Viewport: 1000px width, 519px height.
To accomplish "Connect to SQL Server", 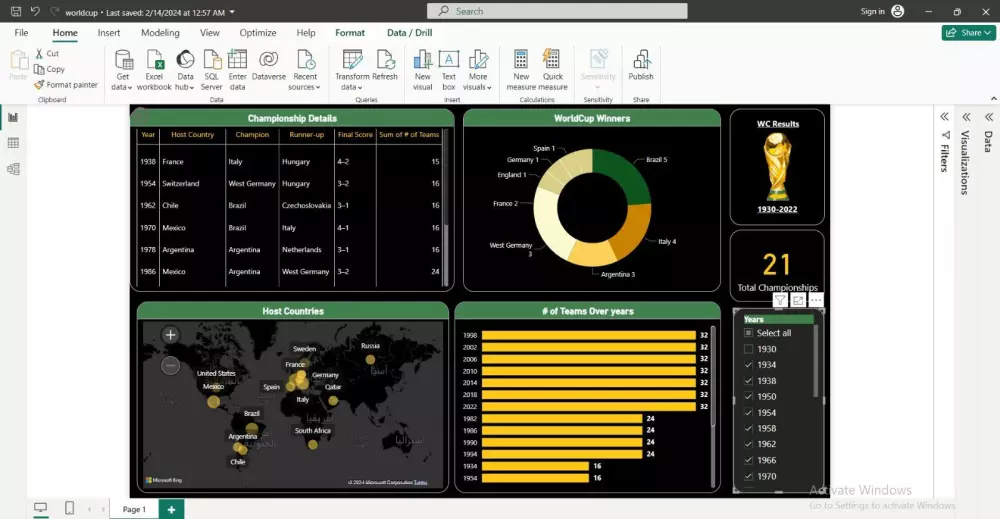I will point(212,70).
